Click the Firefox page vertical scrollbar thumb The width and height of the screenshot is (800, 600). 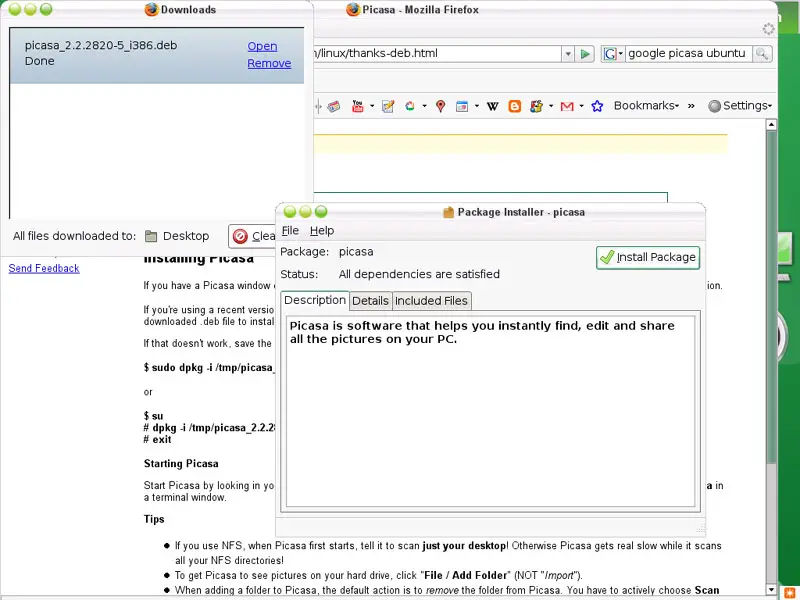(x=771, y=296)
